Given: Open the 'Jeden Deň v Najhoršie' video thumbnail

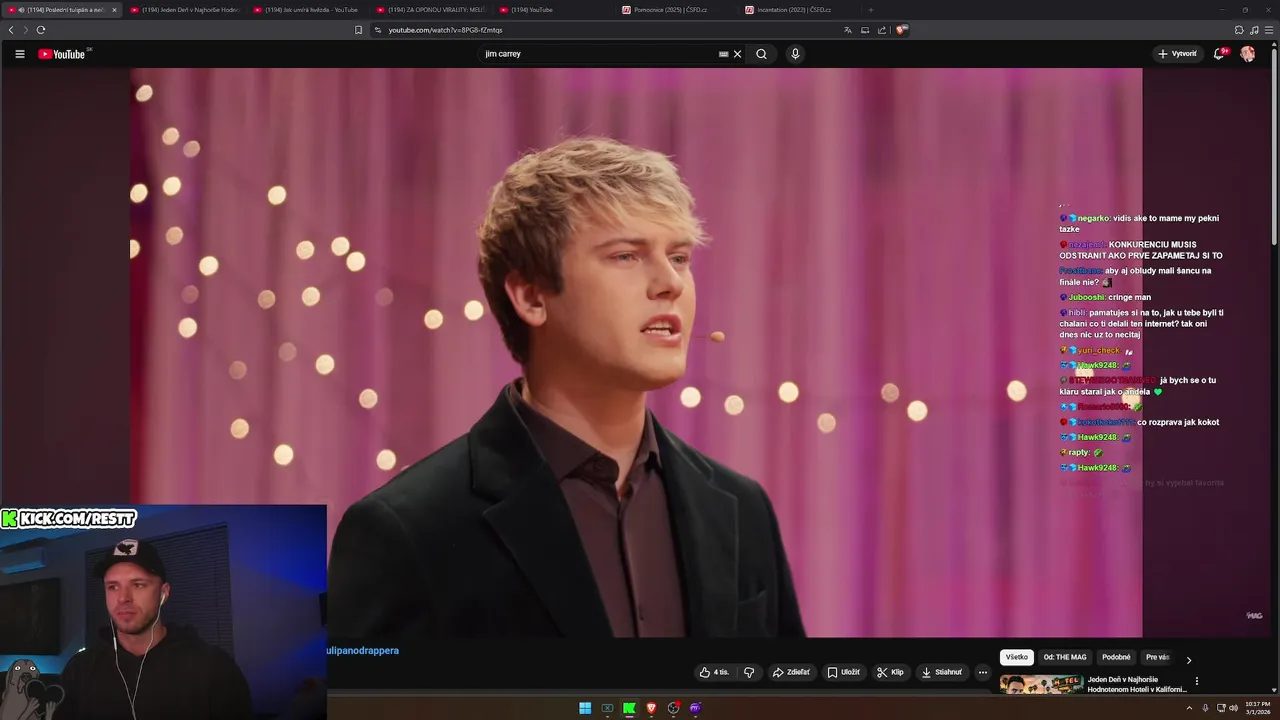Looking at the screenshot, I should (1042, 685).
